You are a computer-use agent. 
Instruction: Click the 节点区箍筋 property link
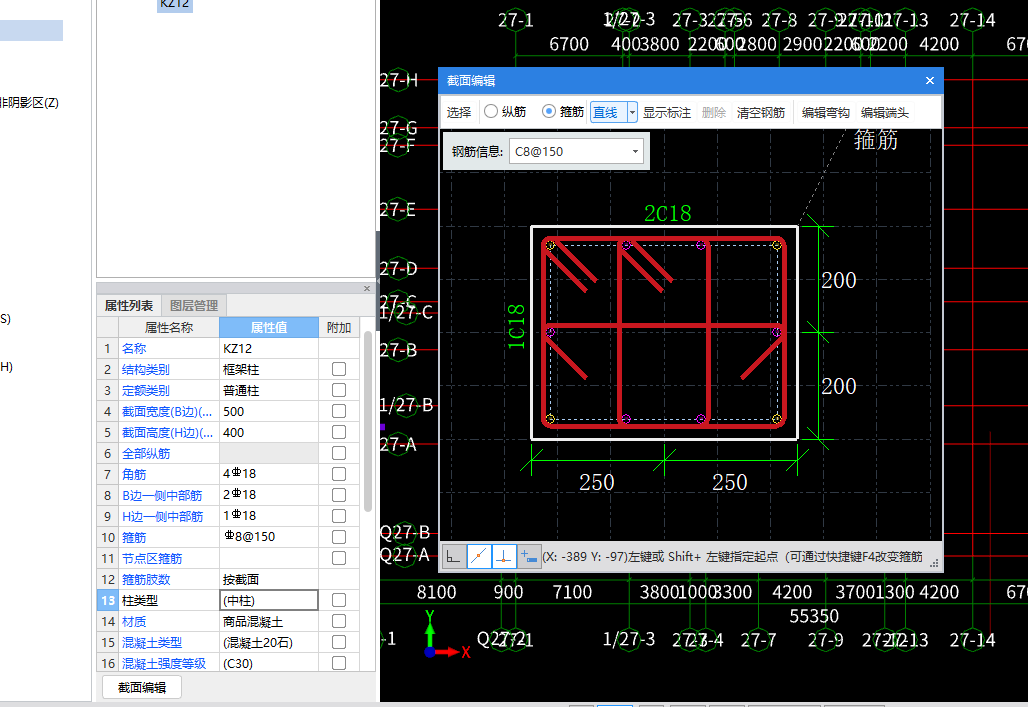151,558
